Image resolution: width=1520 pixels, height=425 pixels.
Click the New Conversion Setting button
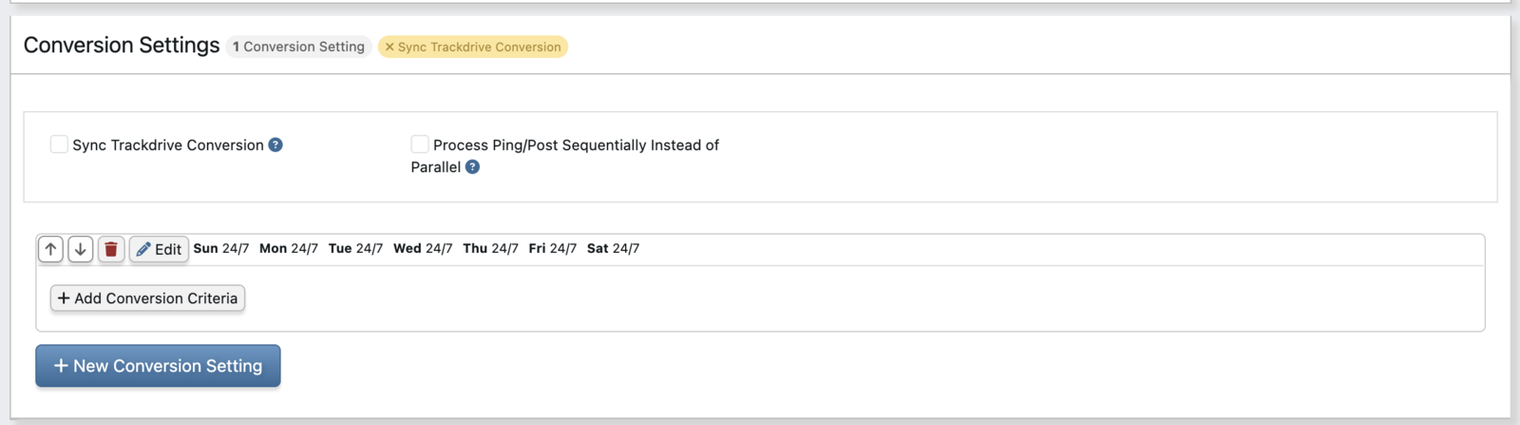[x=158, y=366]
